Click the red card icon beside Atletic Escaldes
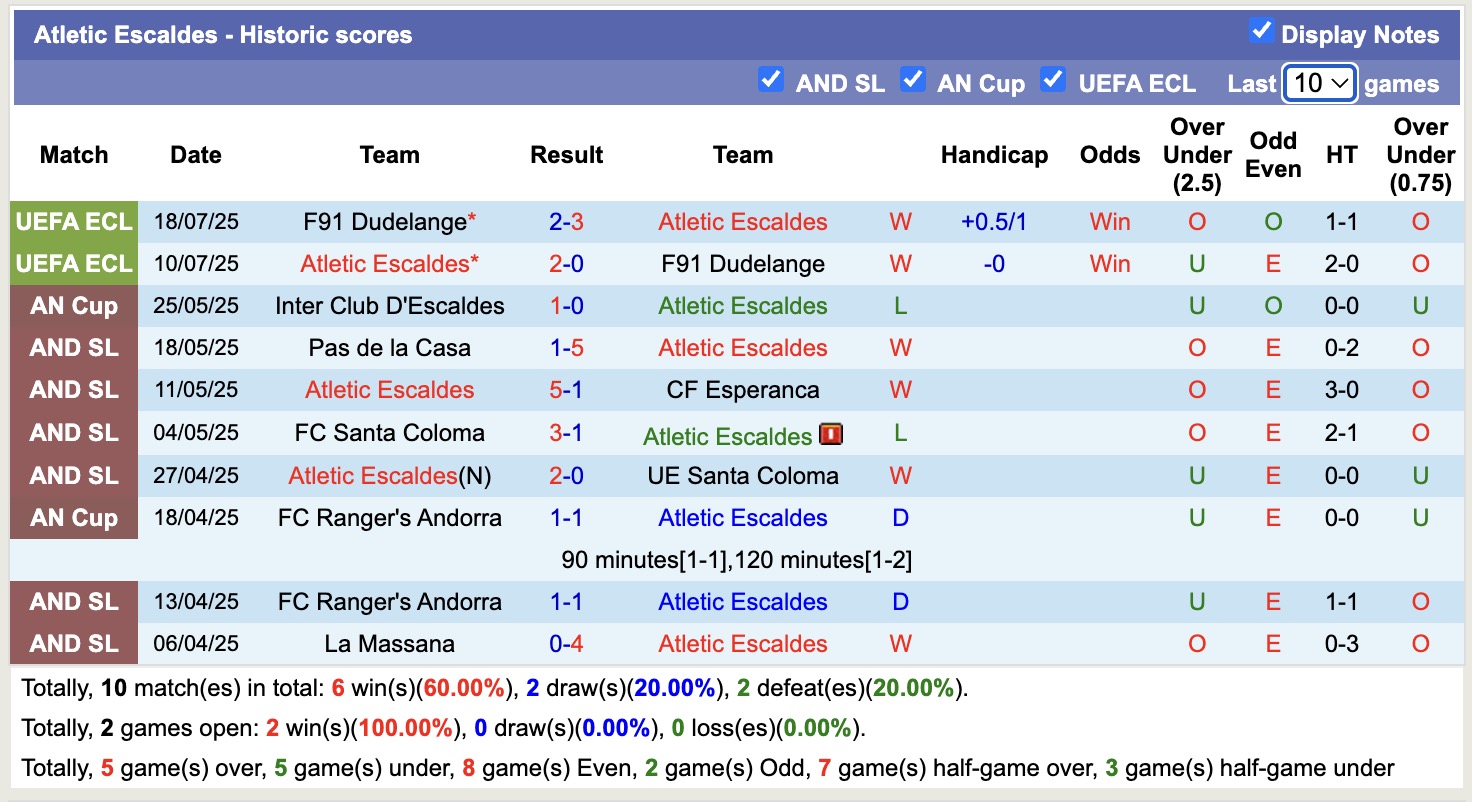Screen dimensions: 1472x802 click(831, 434)
